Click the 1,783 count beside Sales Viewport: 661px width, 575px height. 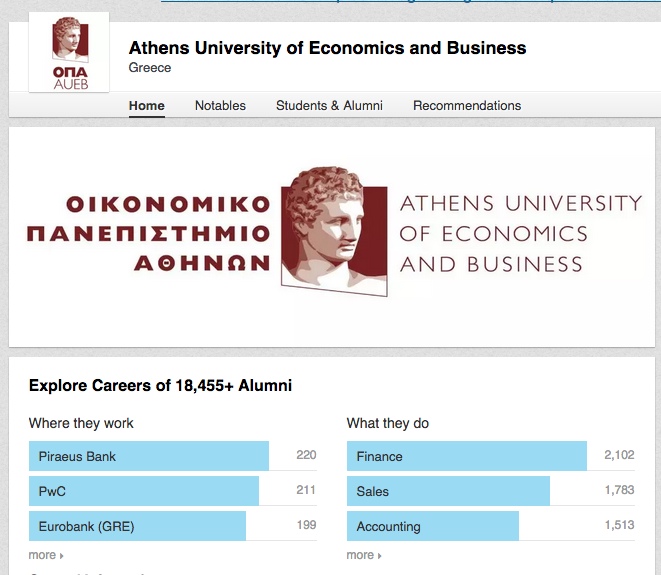[619, 491]
